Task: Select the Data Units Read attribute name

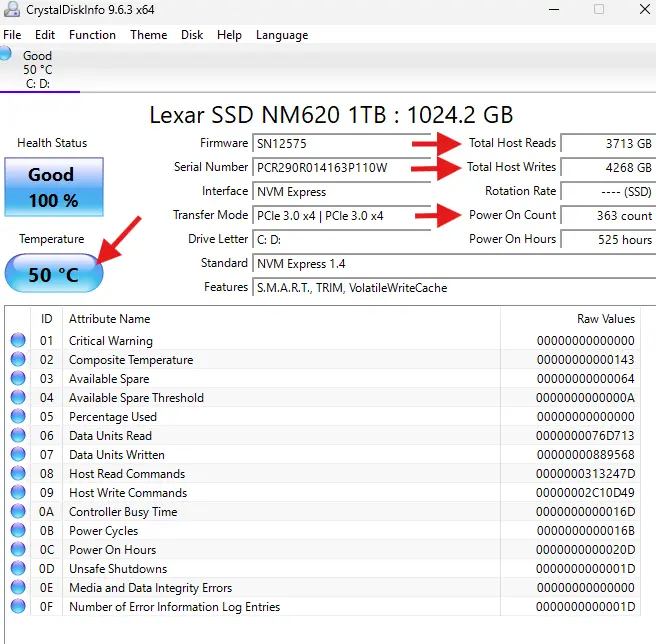Action: click(110, 436)
